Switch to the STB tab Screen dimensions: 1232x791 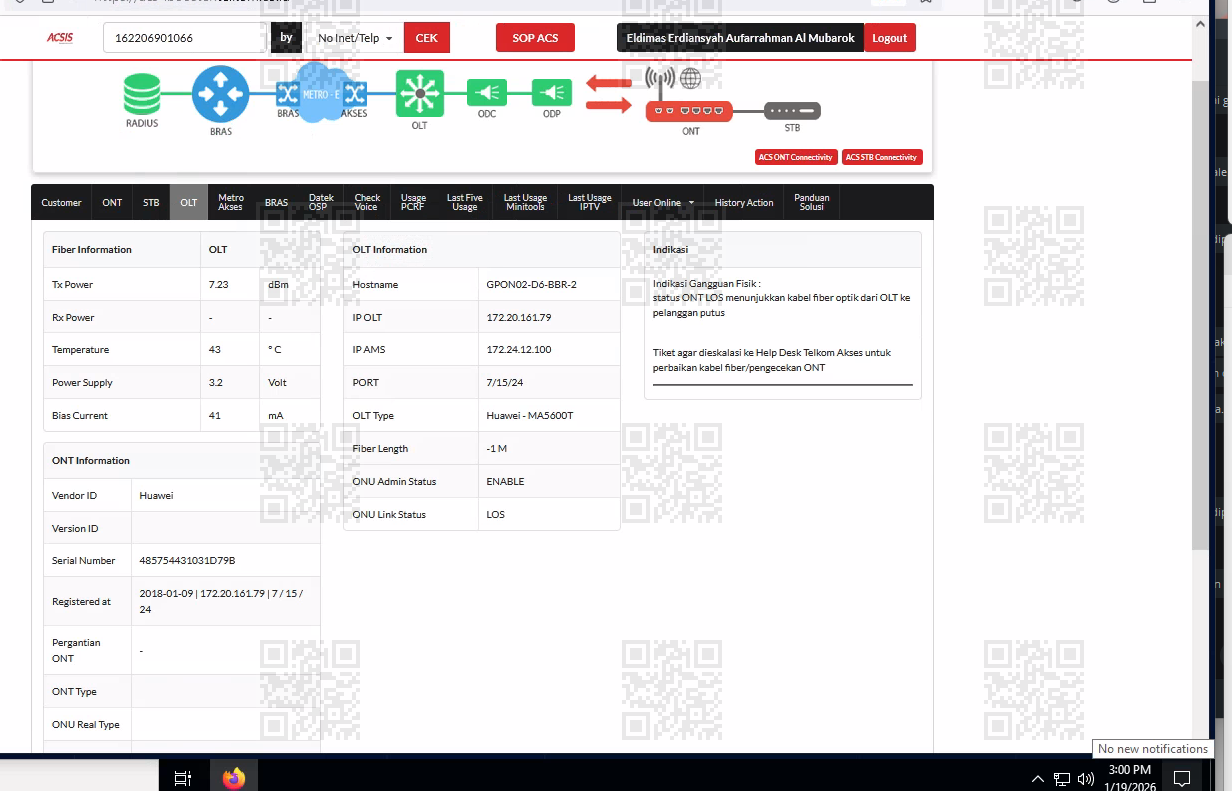point(151,203)
